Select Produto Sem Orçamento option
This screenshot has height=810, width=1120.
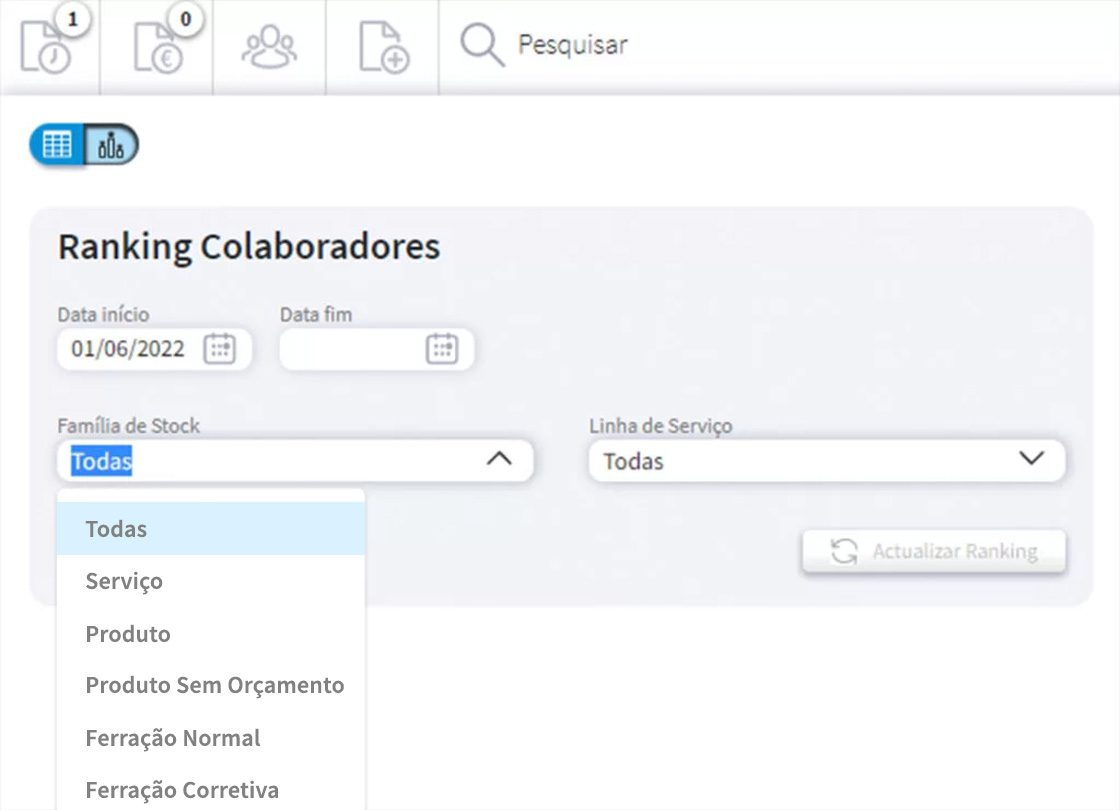click(x=214, y=686)
